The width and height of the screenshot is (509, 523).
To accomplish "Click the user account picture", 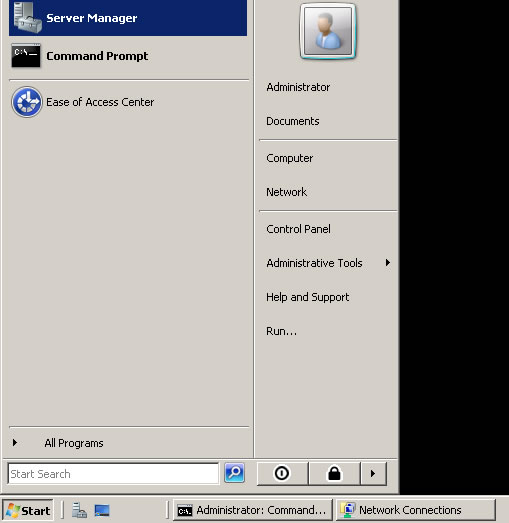I will pos(328,31).
